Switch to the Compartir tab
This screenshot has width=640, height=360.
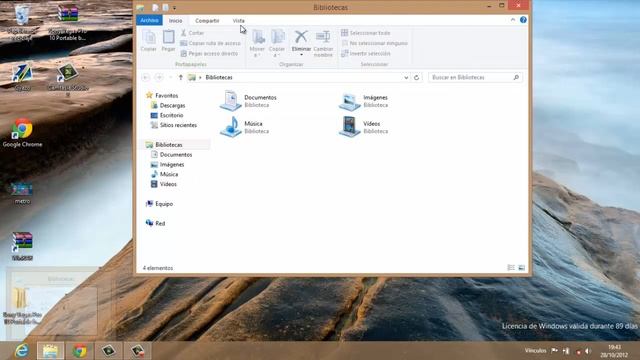click(207, 20)
